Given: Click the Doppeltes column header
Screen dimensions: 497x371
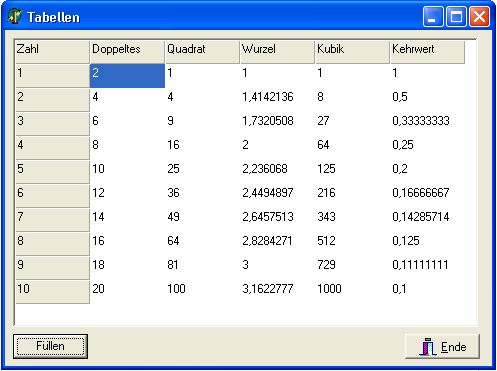Looking at the screenshot, I should pos(127,52).
